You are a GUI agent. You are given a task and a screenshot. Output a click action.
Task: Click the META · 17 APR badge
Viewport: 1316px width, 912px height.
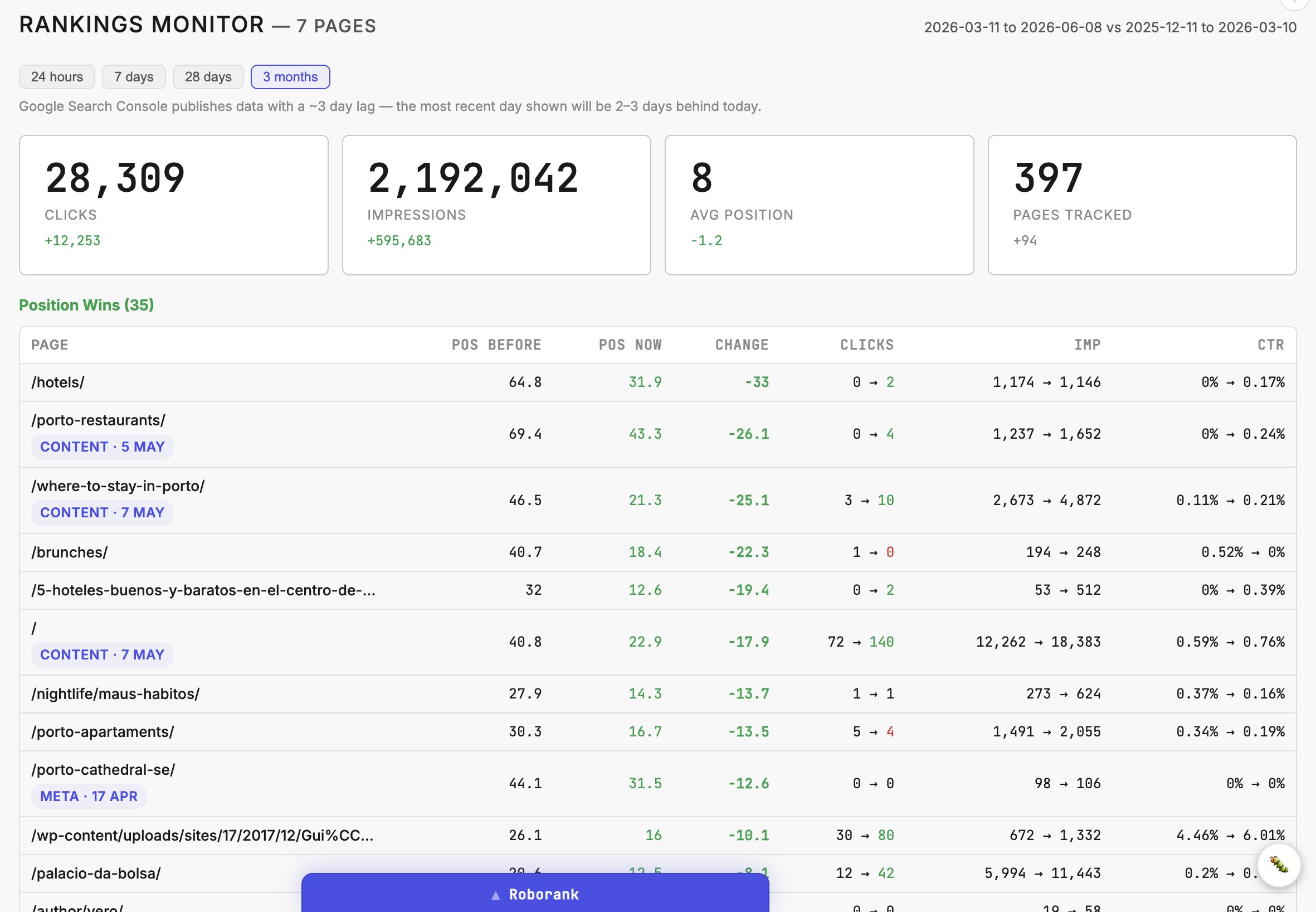click(x=89, y=796)
